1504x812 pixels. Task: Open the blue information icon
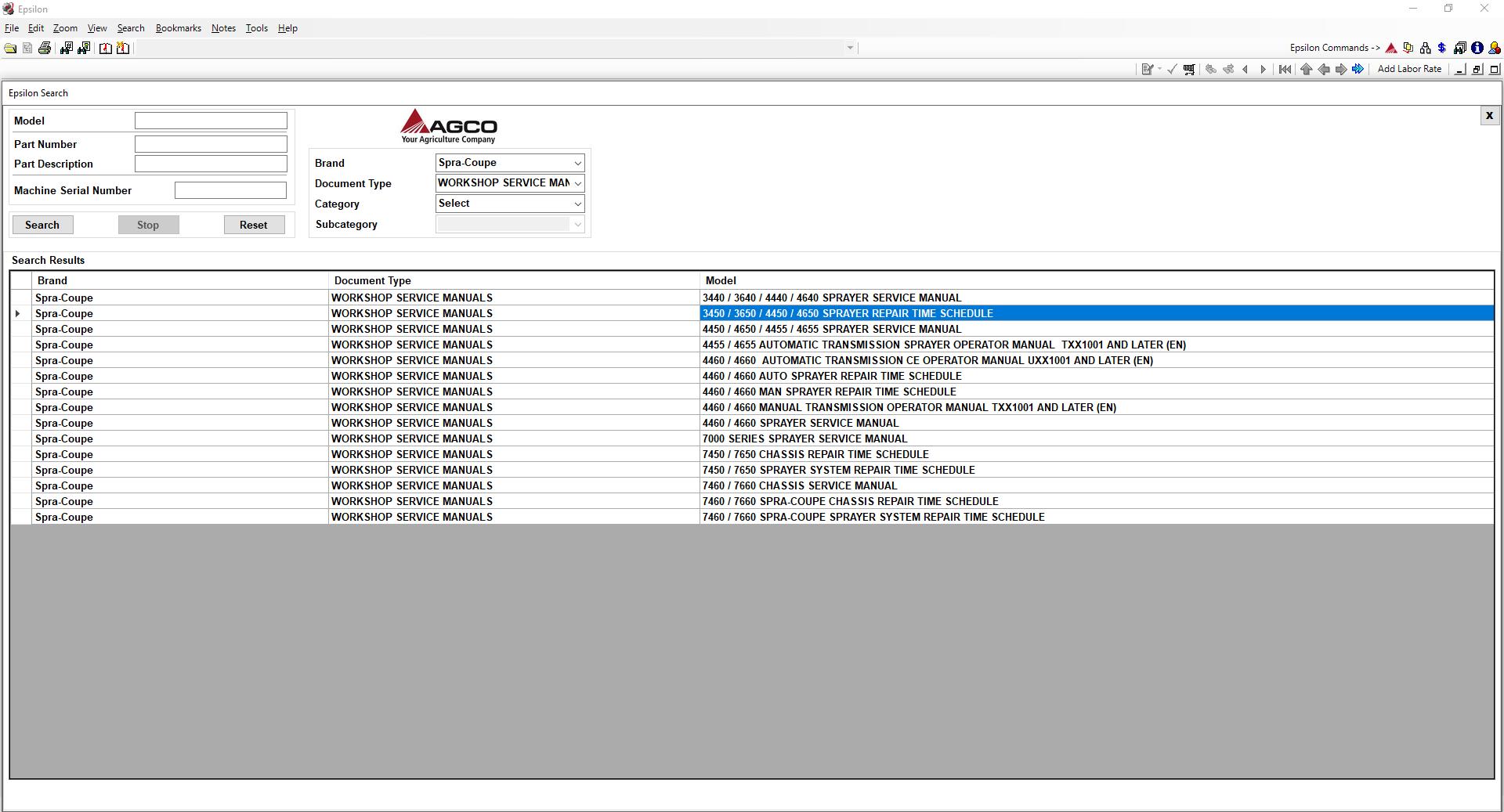(1477, 48)
